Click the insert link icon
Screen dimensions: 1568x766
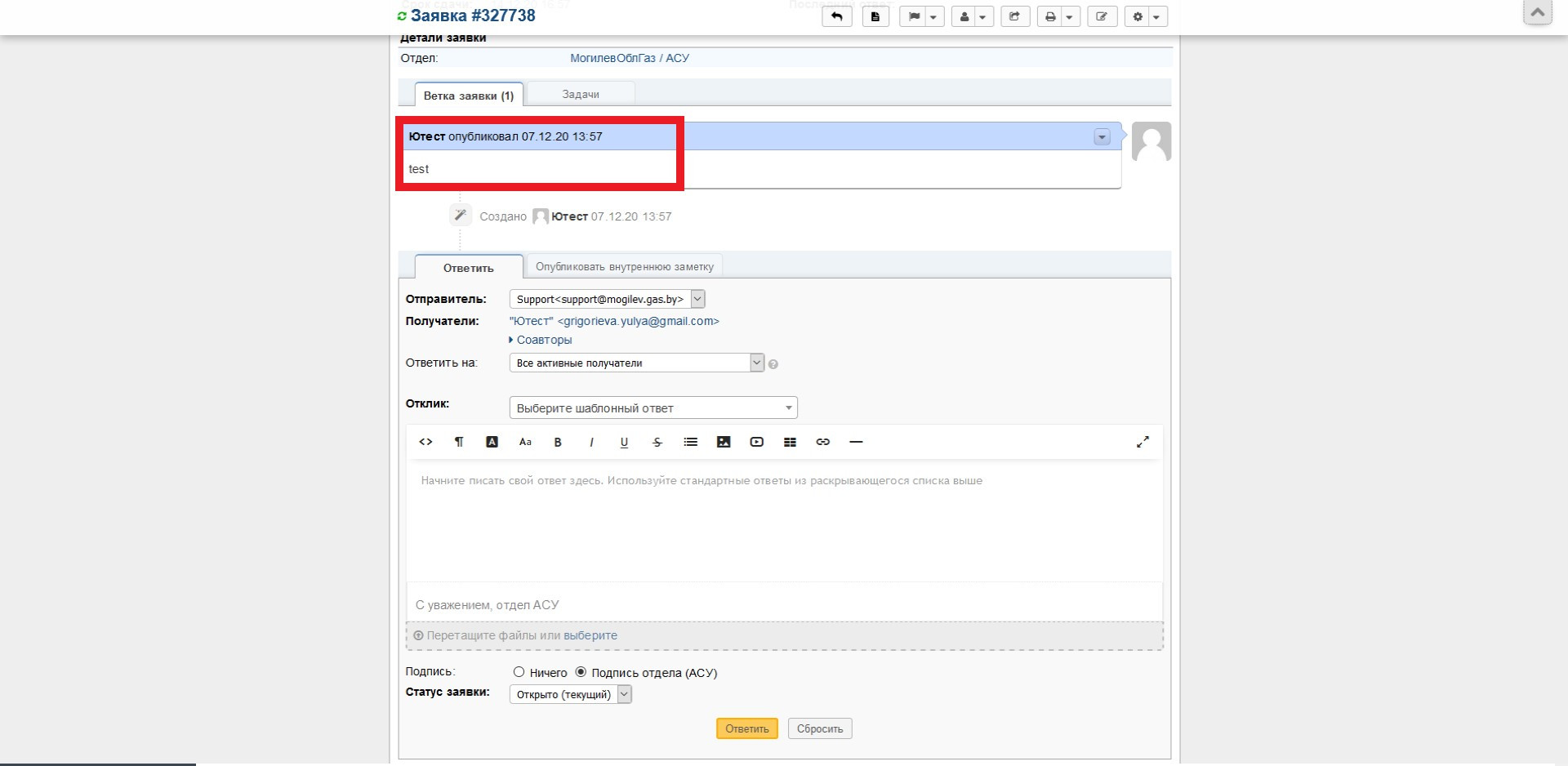[822, 442]
